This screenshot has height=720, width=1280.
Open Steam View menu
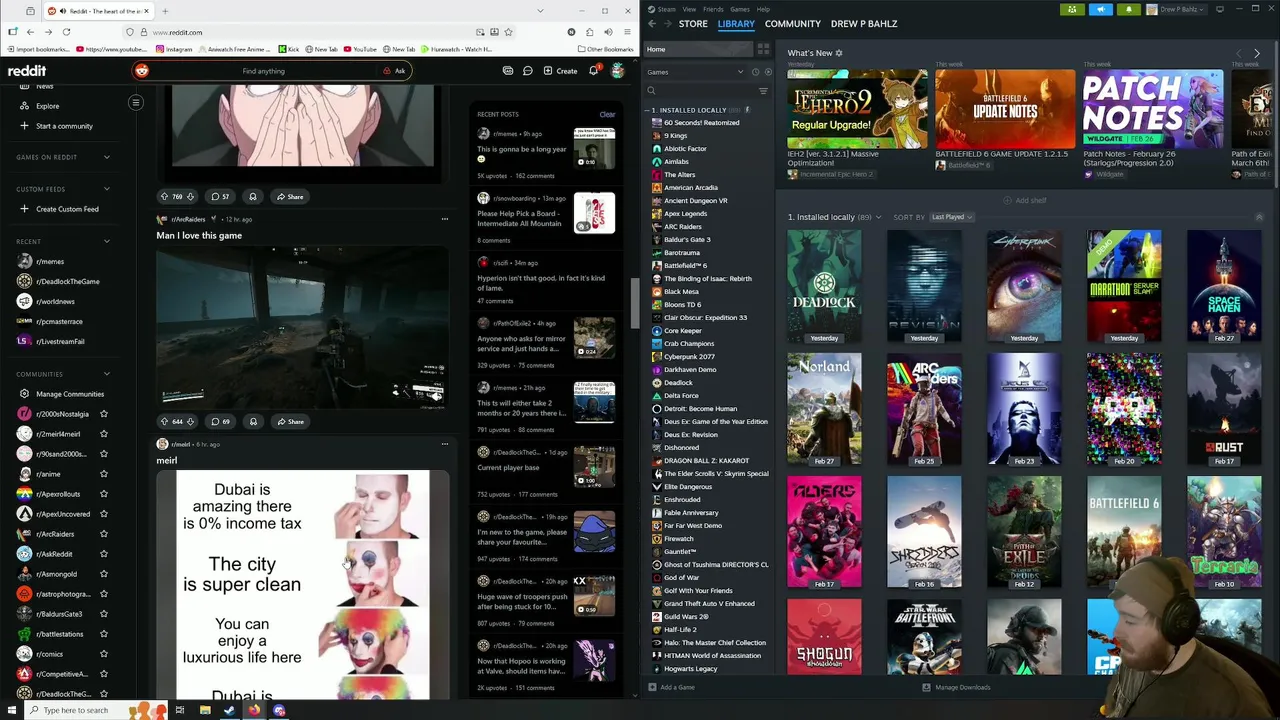coord(689,9)
